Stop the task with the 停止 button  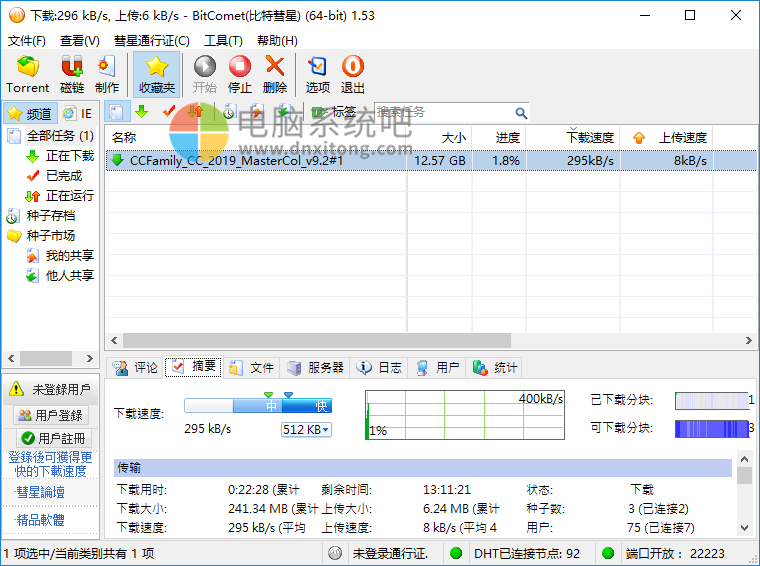tap(240, 74)
